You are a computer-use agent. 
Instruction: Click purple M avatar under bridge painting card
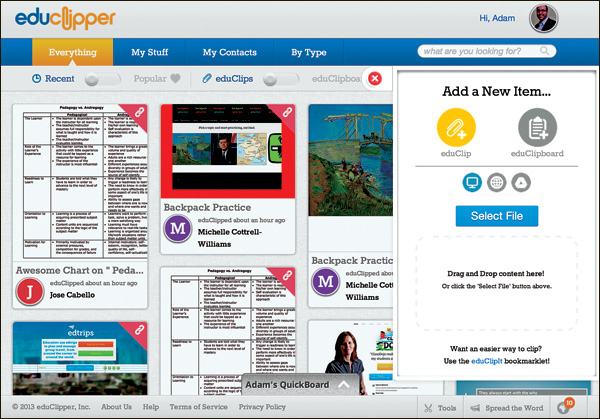click(326, 282)
